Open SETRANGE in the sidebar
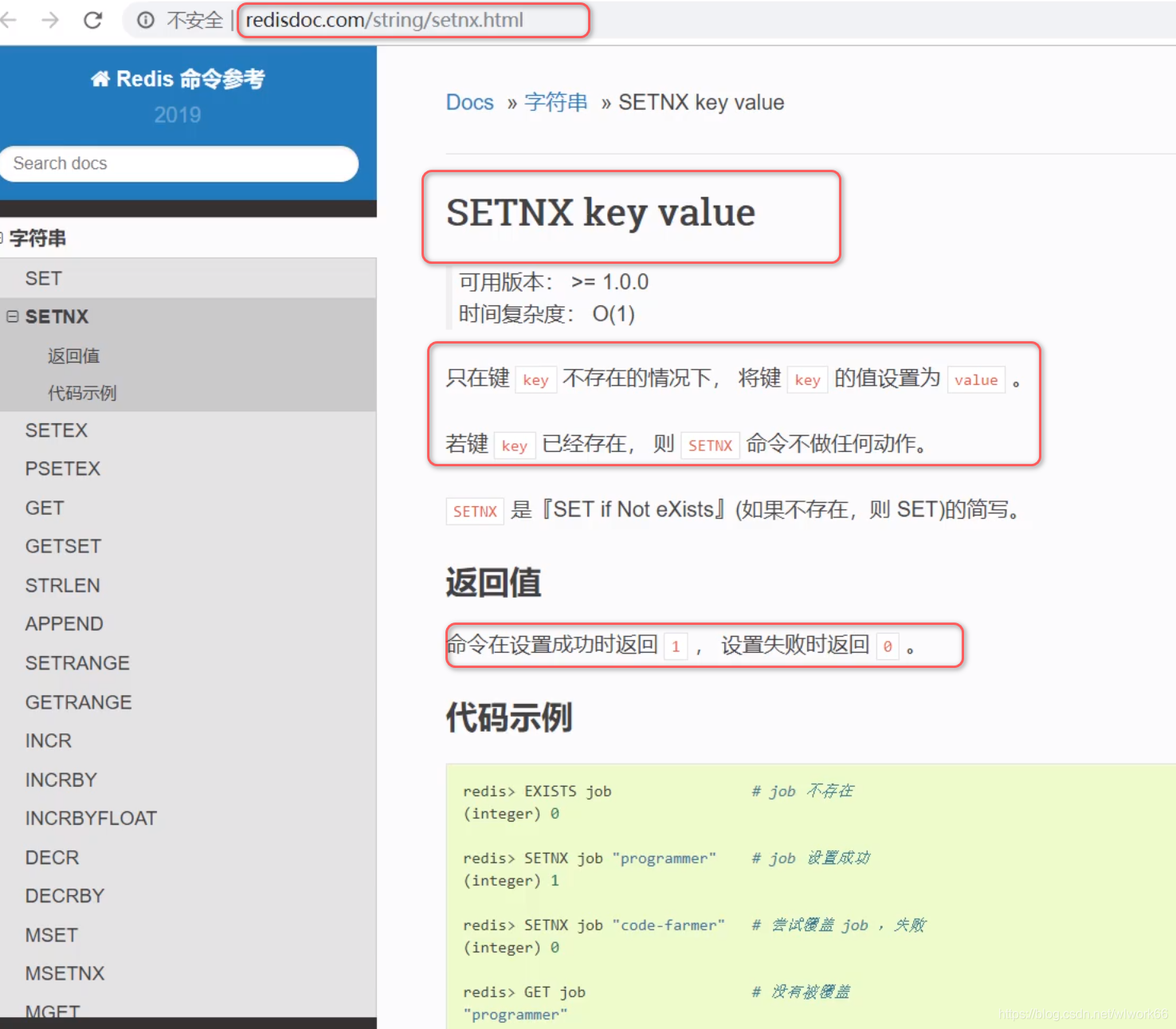This screenshot has width=1176, height=1029. coord(77,662)
